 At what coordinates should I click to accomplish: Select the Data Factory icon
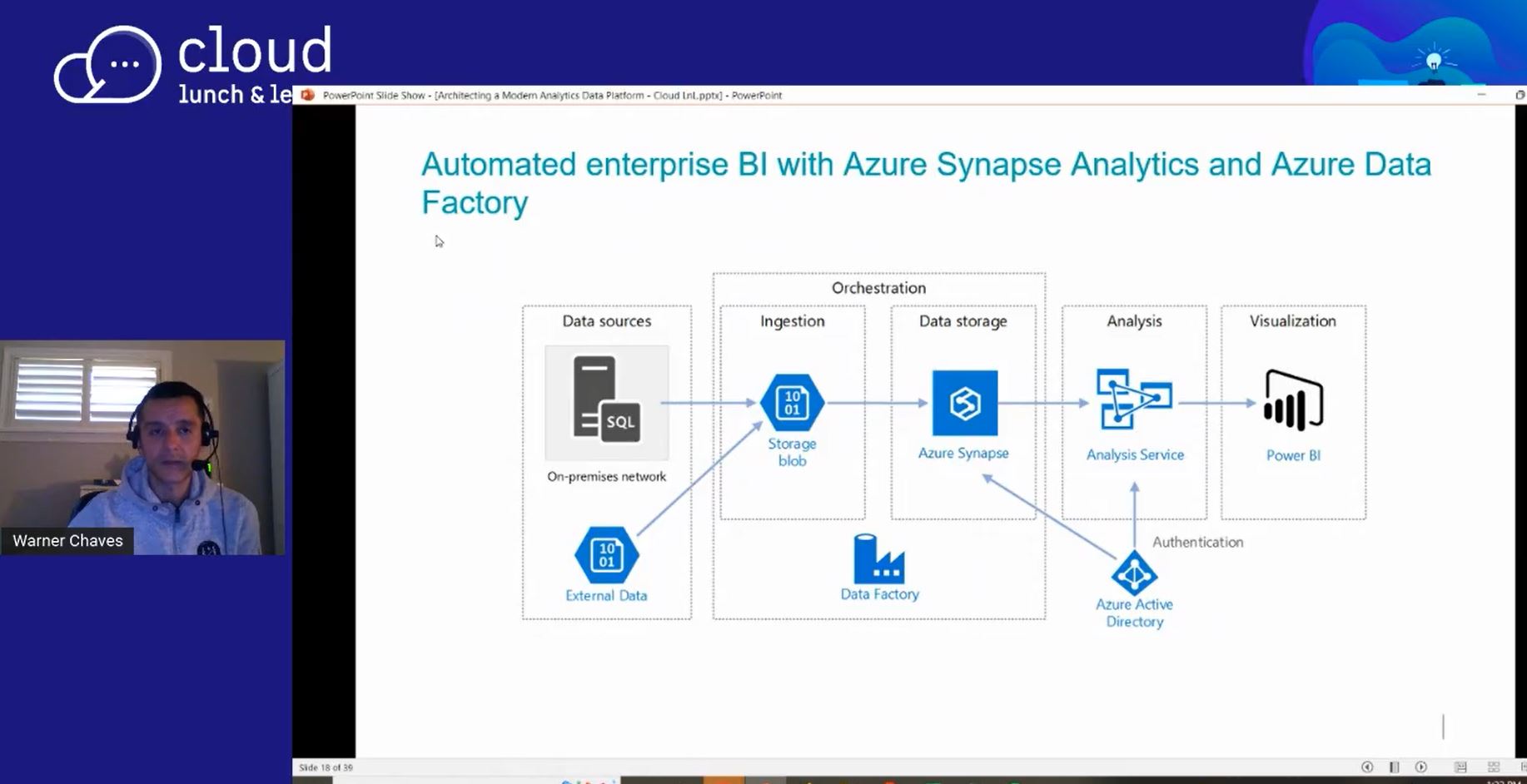click(878, 558)
